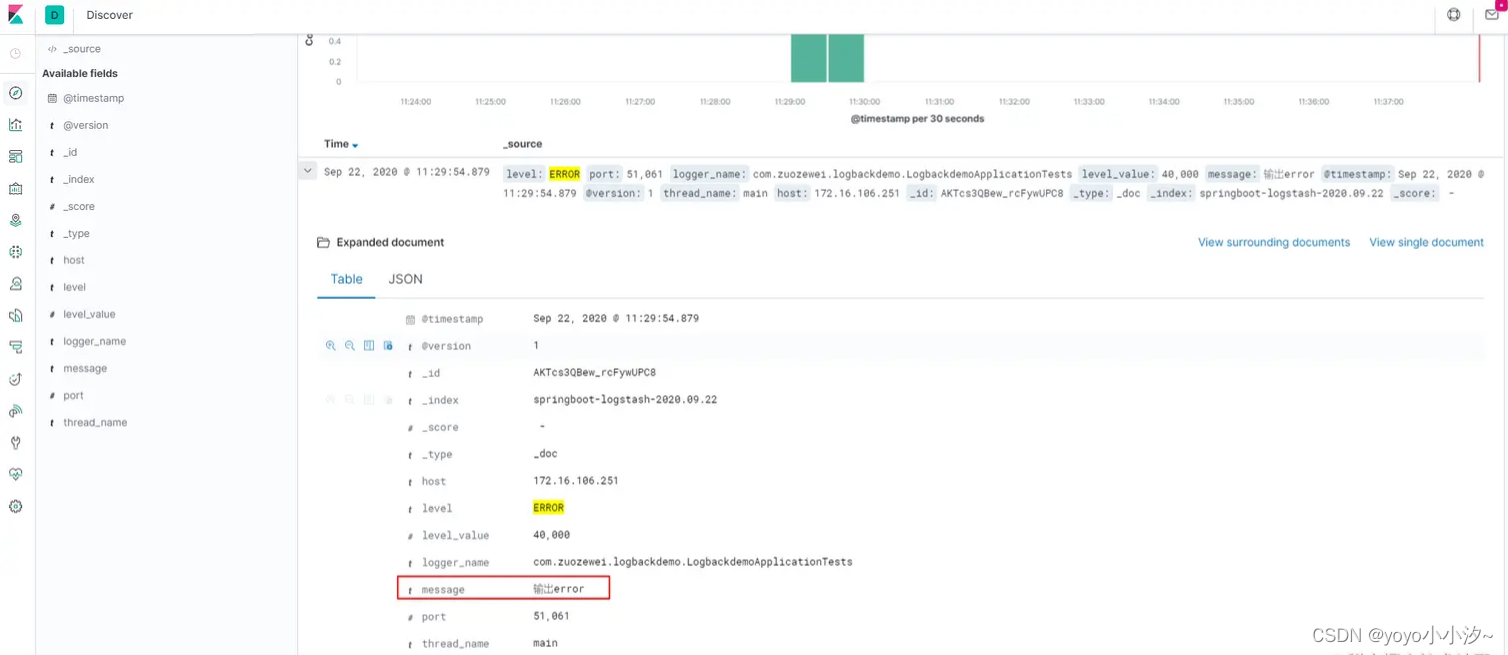Select the Table tab of expanded document
The width and height of the screenshot is (1508, 655).
tap(346, 279)
